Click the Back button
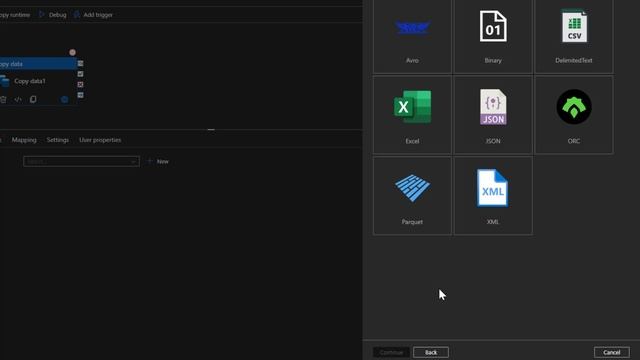The width and height of the screenshot is (640, 360). tap(431, 352)
